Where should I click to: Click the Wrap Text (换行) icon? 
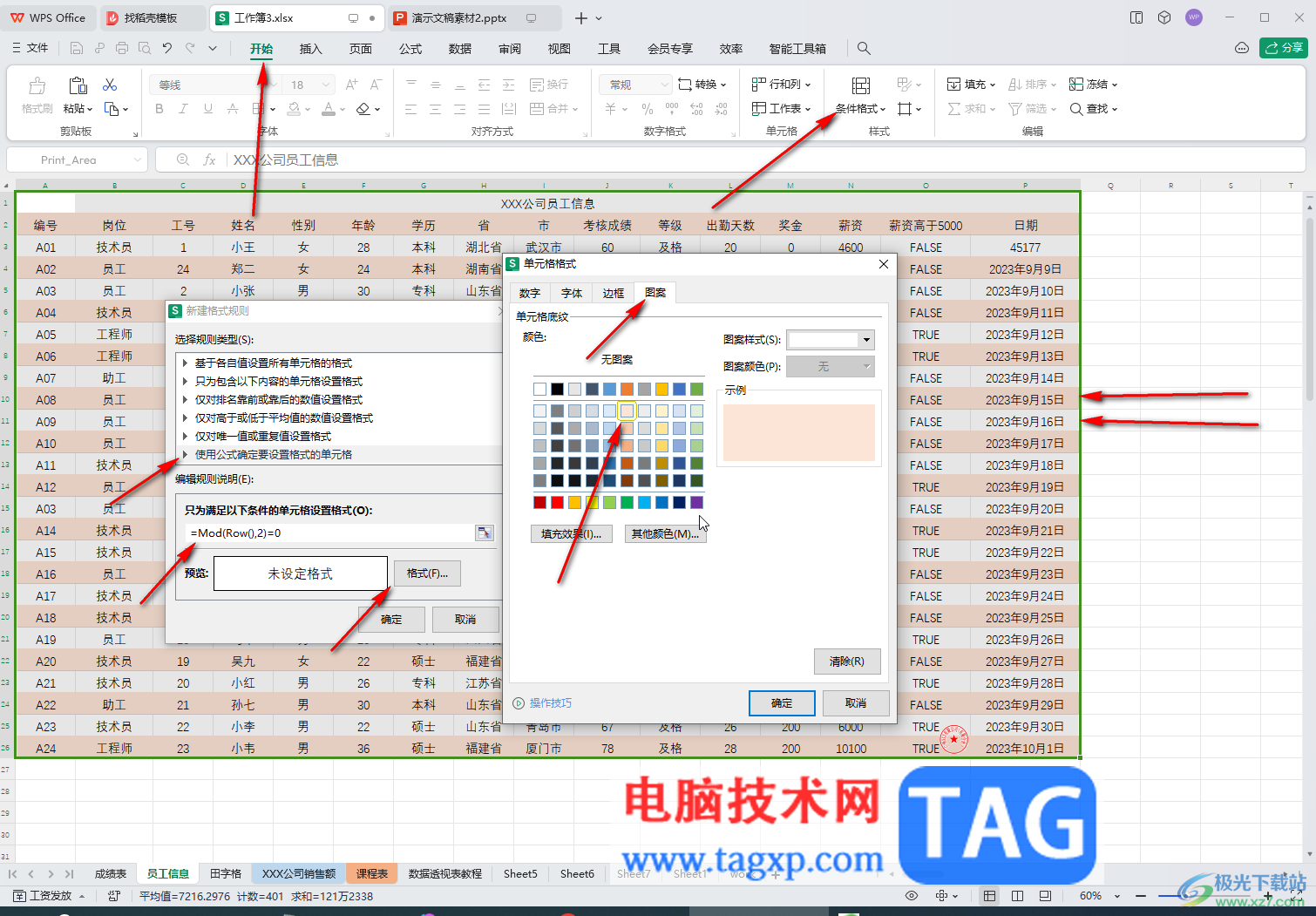click(549, 85)
